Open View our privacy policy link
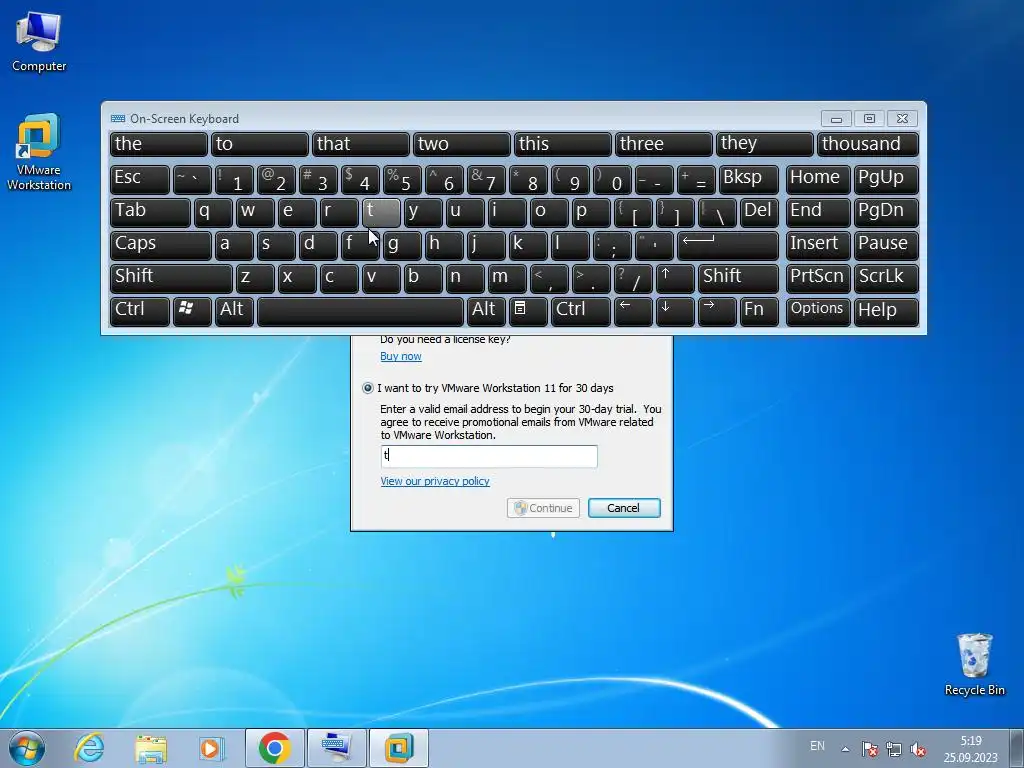Viewport: 1024px width, 768px height. [x=435, y=481]
